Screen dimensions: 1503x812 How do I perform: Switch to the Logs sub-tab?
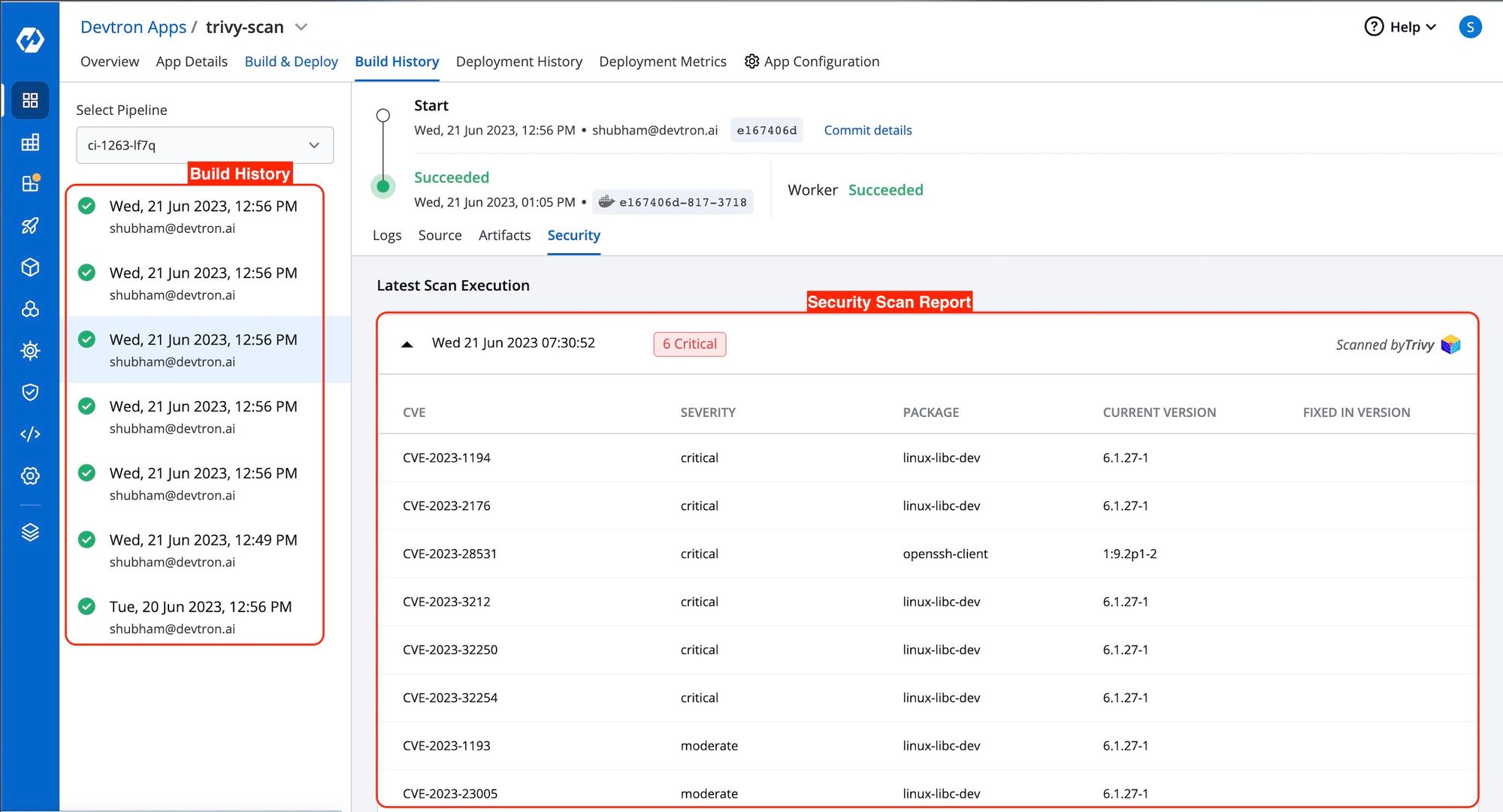[x=387, y=235]
